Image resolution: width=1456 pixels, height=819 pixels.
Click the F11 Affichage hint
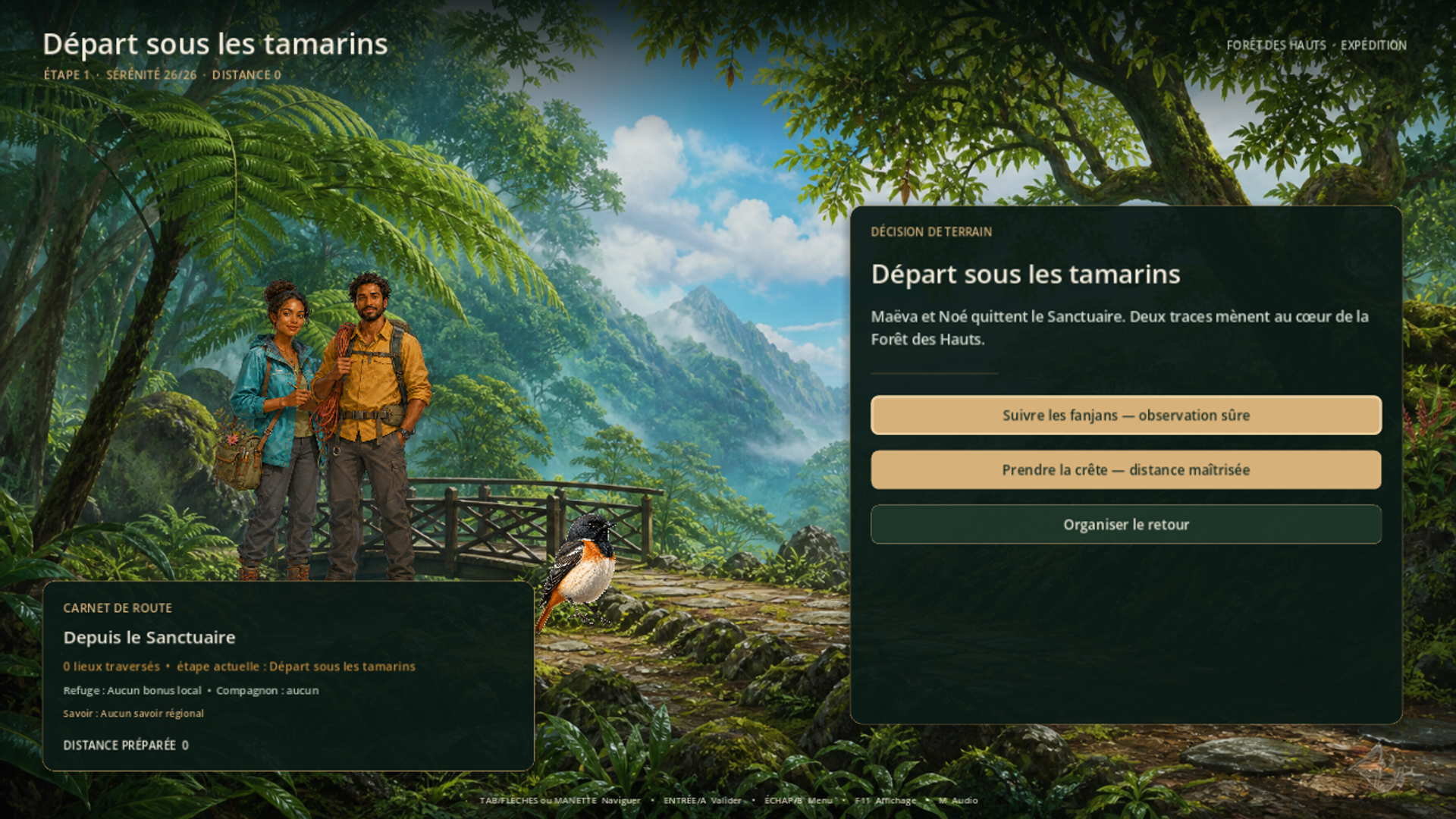(885, 800)
